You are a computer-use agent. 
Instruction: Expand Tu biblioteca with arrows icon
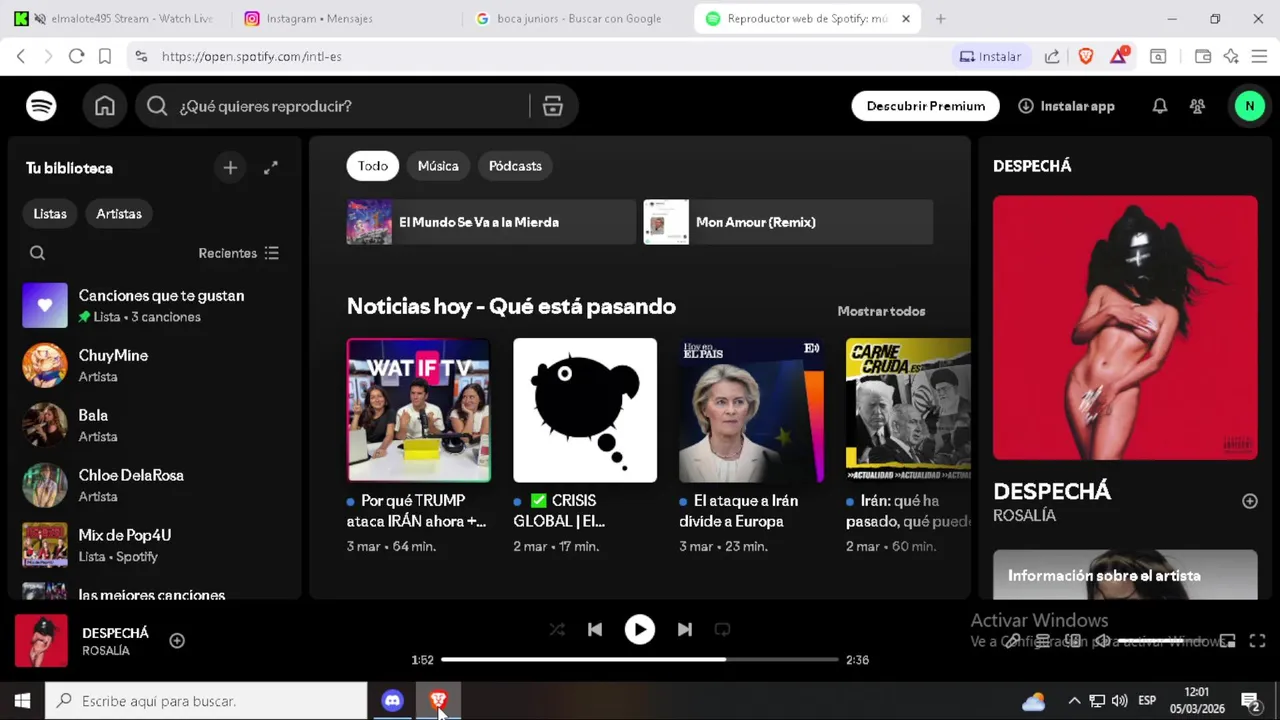270,168
